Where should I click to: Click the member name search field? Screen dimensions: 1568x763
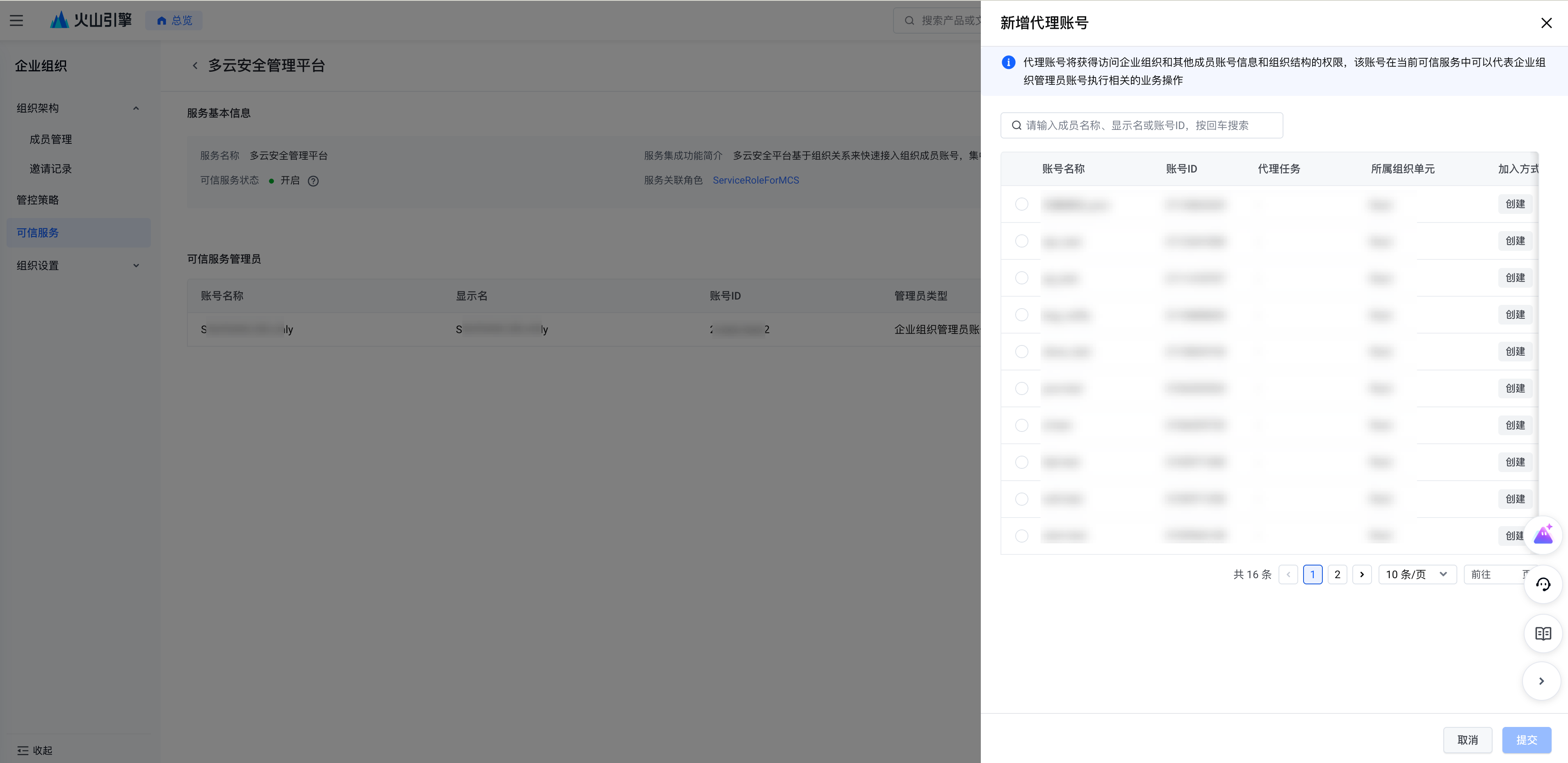click(x=1141, y=125)
